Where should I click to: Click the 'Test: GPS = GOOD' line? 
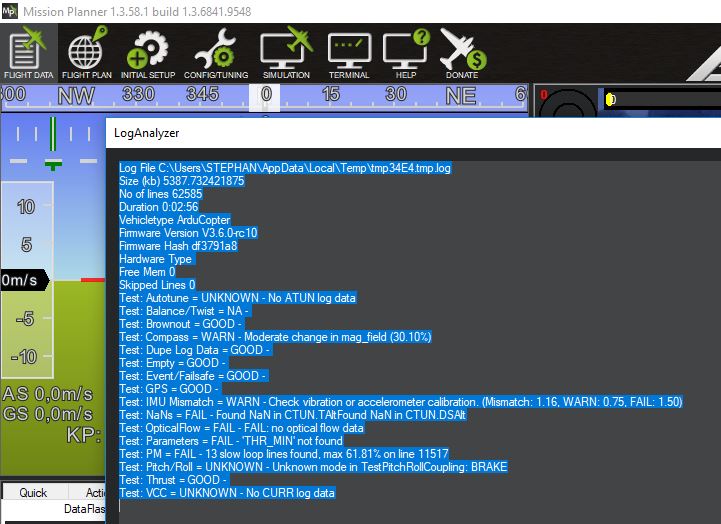170,389
